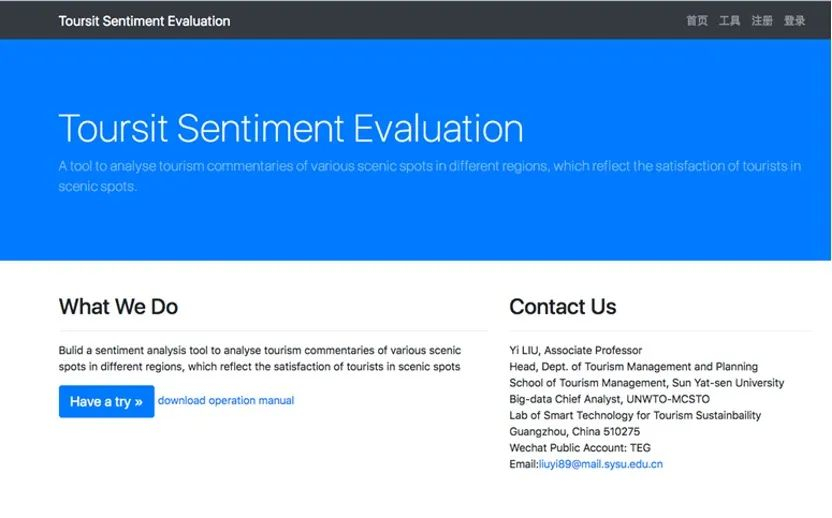832x518 pixels.
Task: Click the Lab of Smart Technology line
Action: point(635,415)
